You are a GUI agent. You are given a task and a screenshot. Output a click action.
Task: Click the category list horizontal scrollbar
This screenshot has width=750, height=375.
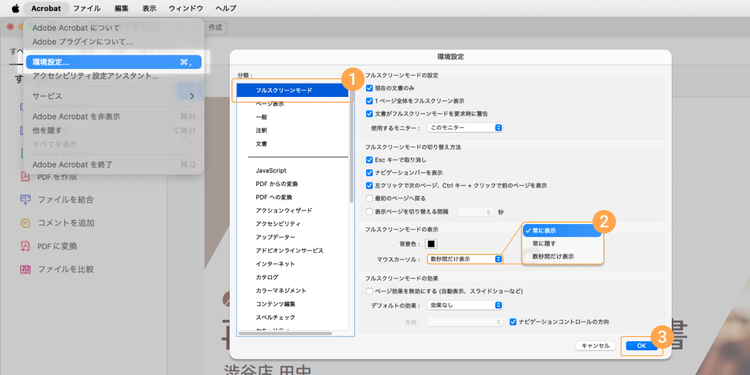tap(286, 333)
